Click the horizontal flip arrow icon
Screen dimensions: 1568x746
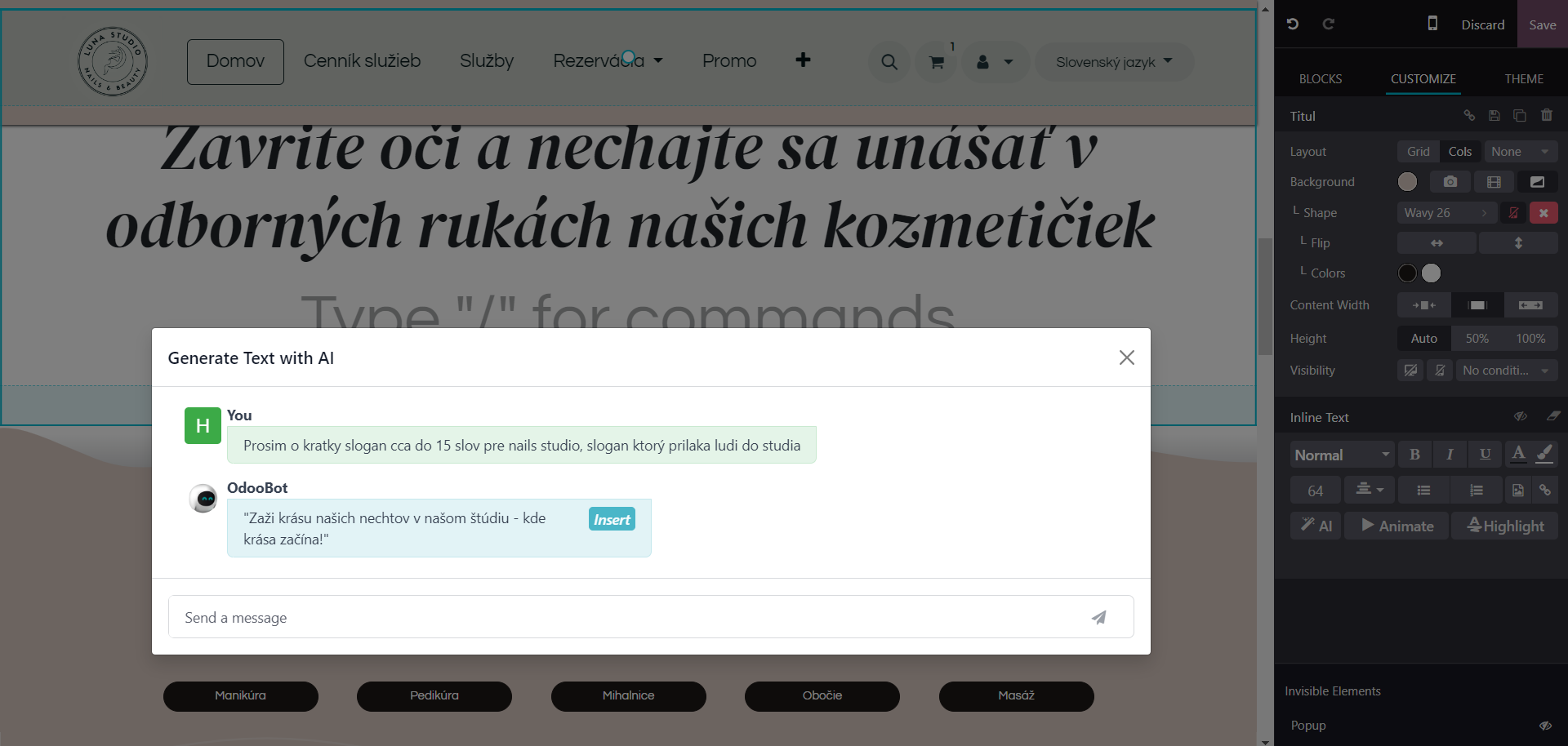pyautogui.click(x=1437, y=243)
